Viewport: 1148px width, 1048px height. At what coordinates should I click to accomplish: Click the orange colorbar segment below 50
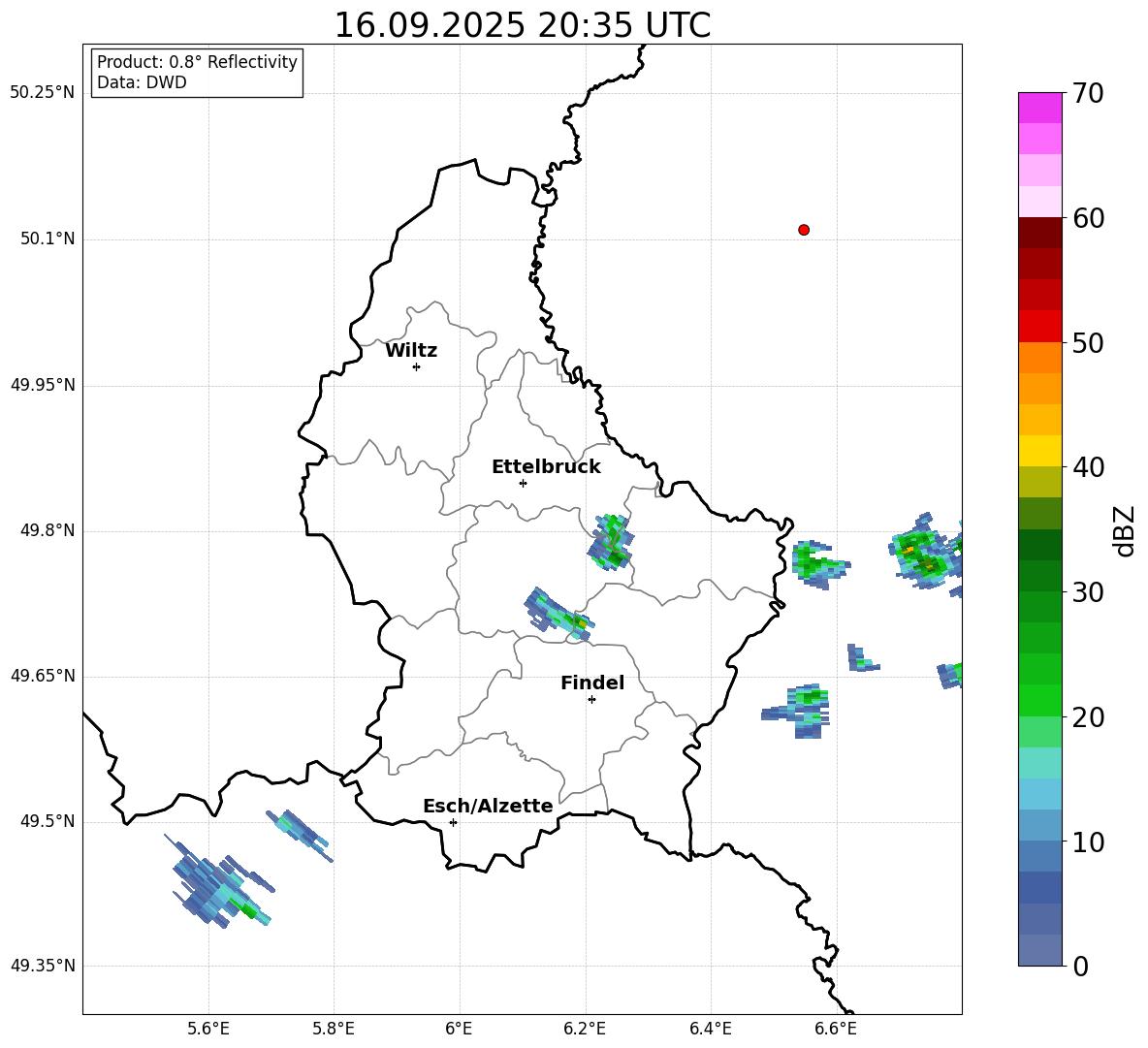point(1039,357)
